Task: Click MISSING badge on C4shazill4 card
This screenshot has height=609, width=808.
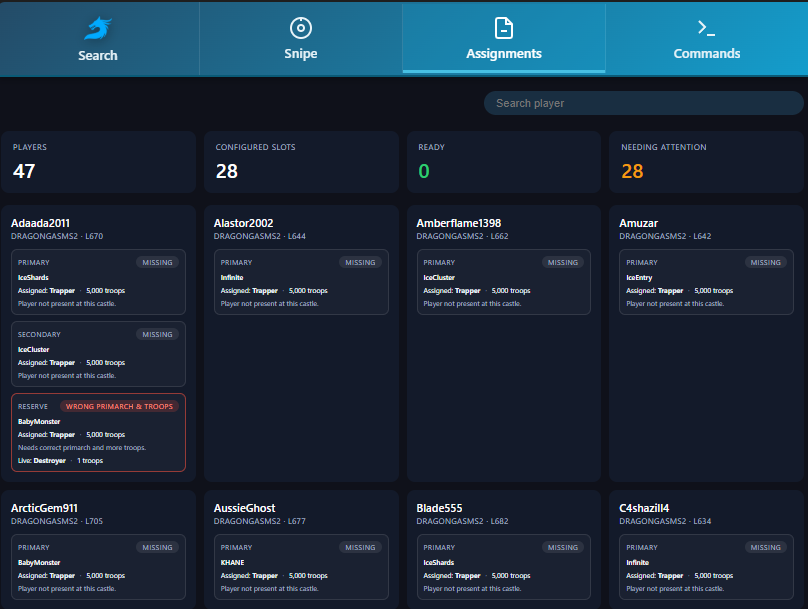Action: click(x=765, y=547)
